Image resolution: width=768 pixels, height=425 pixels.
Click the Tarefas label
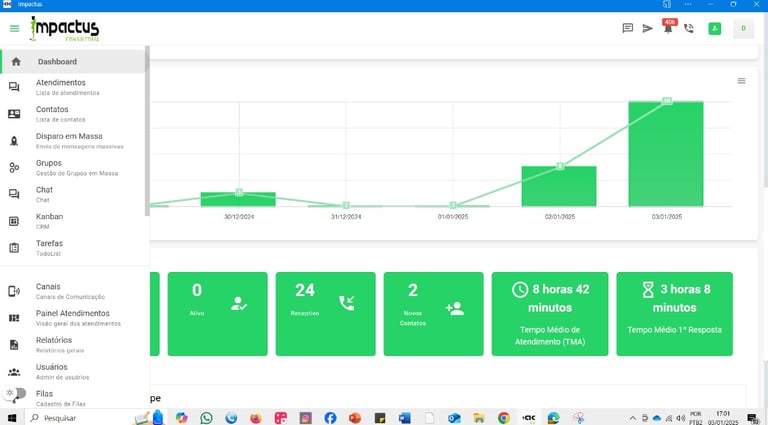pyautogui.click(x=49, y=243)
